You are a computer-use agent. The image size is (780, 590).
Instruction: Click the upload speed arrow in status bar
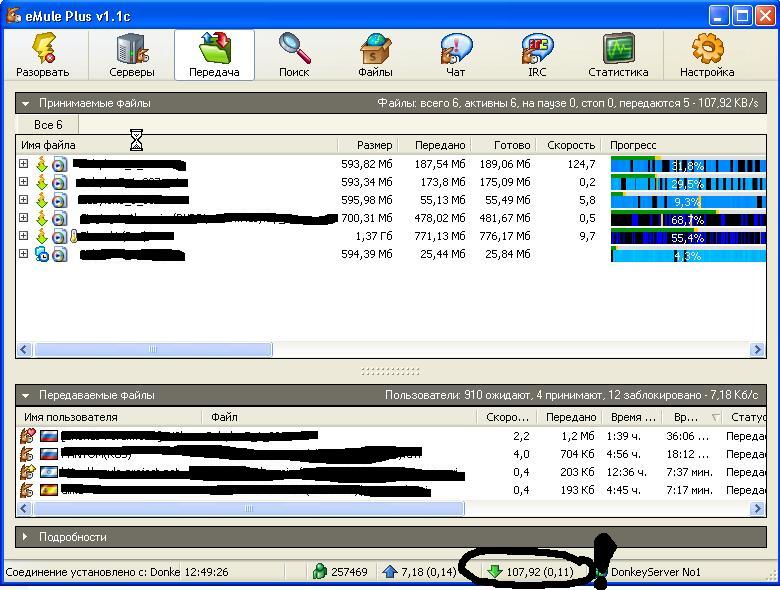tap(390, 572)
